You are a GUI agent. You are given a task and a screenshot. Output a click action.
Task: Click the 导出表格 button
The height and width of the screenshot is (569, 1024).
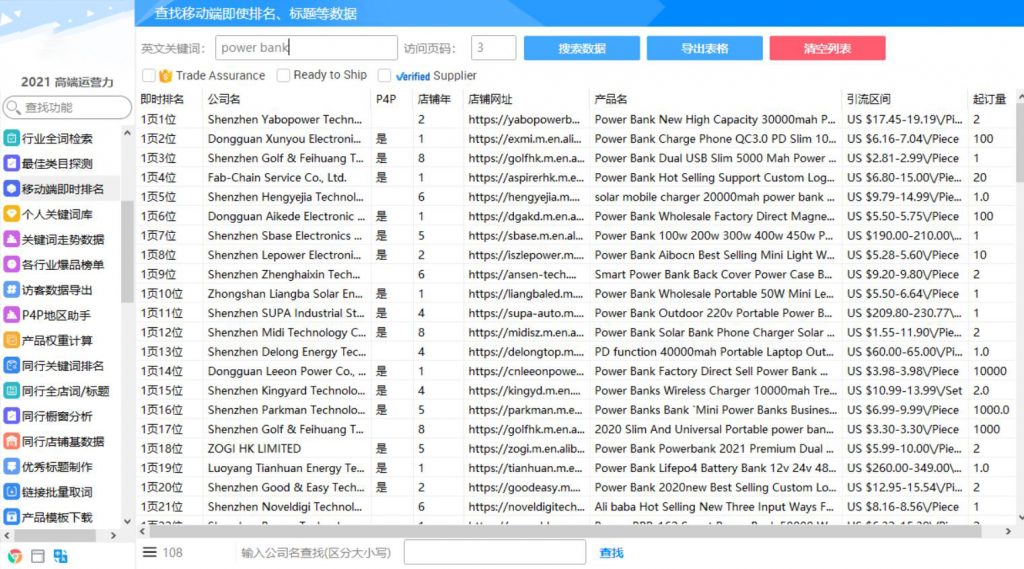click(705, 48)
